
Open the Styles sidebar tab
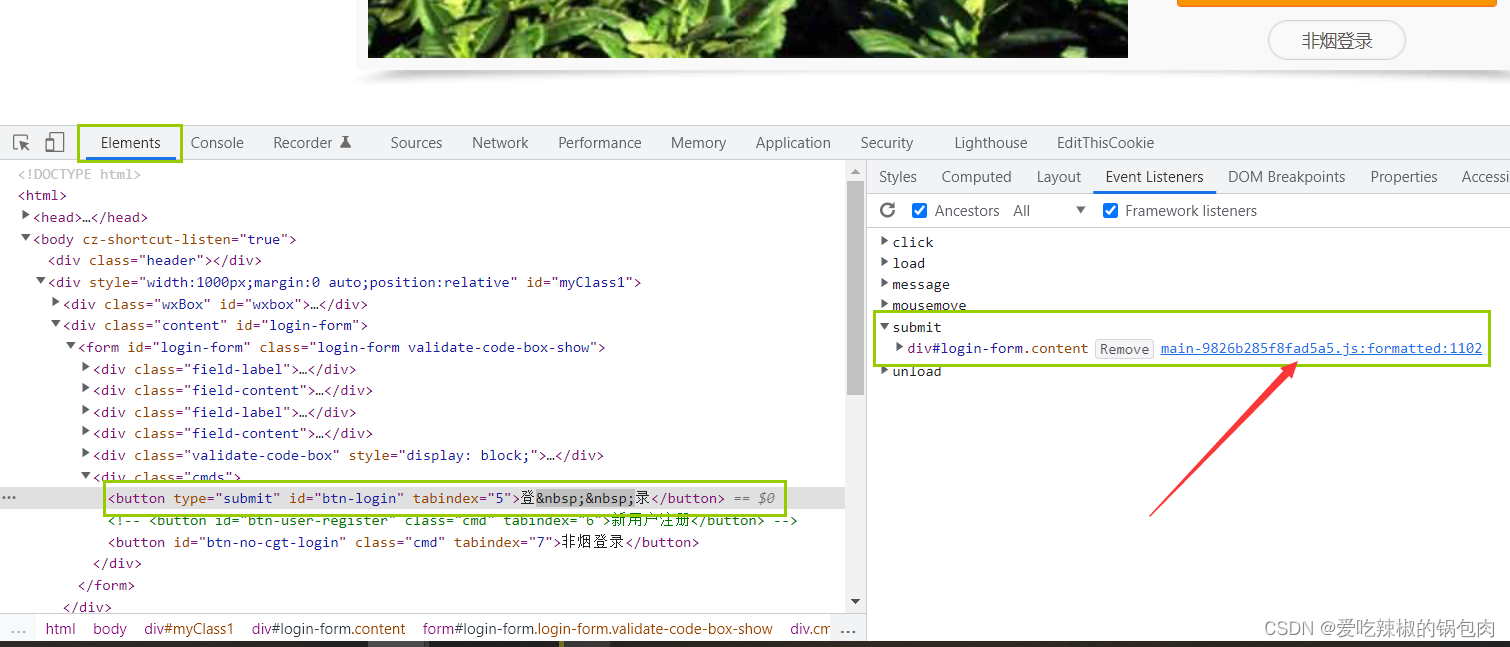897,177
